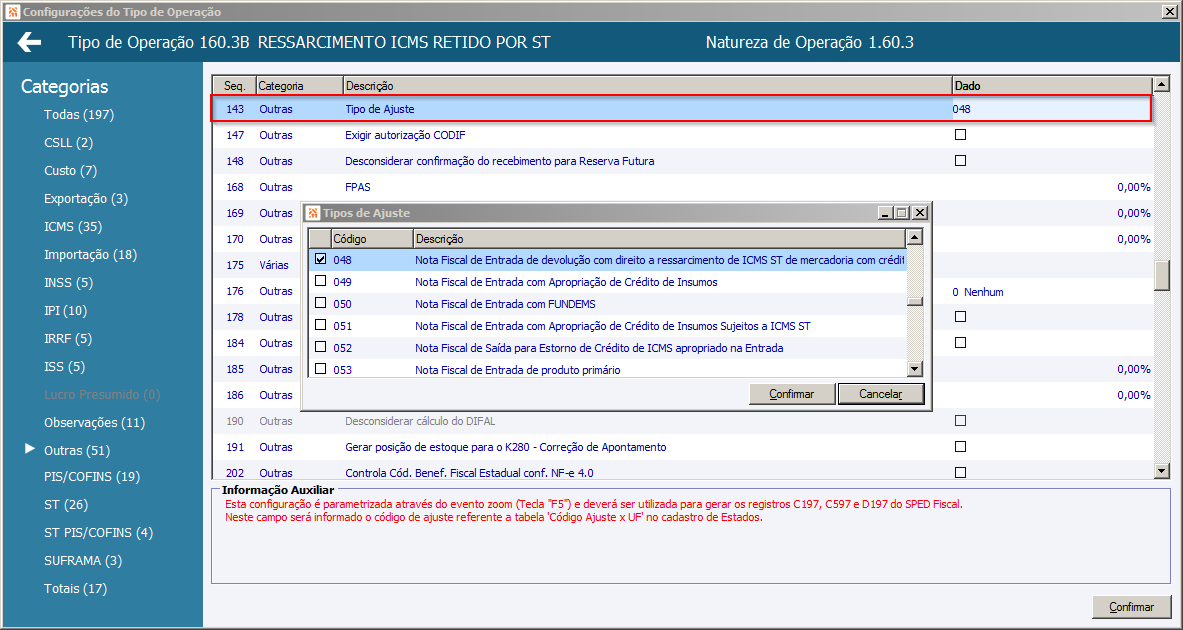Image resolution: width=1183 pixels, height=630 pixels.
Task: Minimize the Tipos de Ajuste dialog
Action: 886,214
